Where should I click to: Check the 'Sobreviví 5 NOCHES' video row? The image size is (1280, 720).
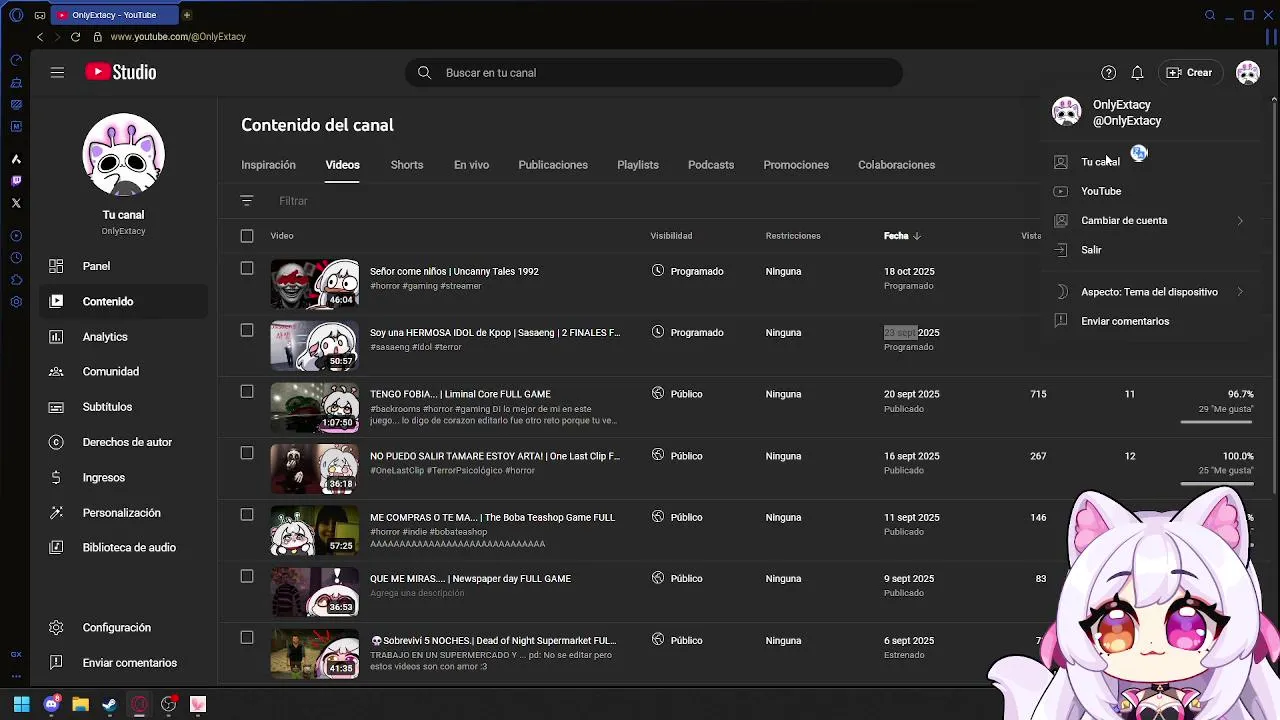(247, 637)
